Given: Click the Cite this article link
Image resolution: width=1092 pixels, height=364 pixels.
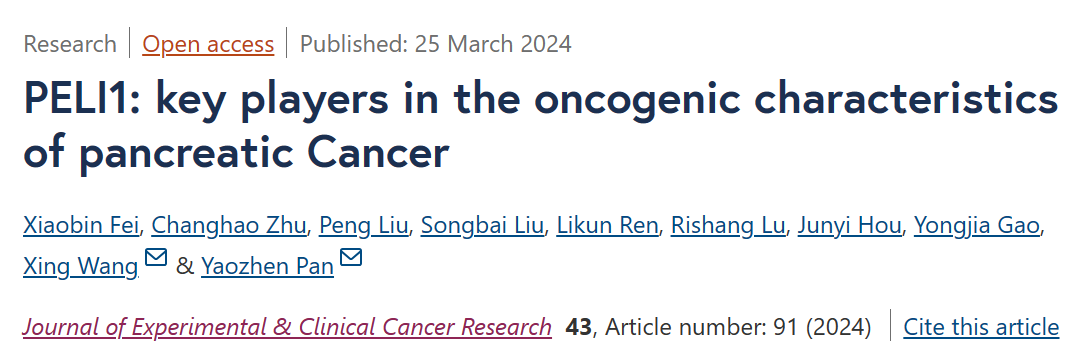Looking at the screenshot, I should pyautogui.click(x=981, y=326).
